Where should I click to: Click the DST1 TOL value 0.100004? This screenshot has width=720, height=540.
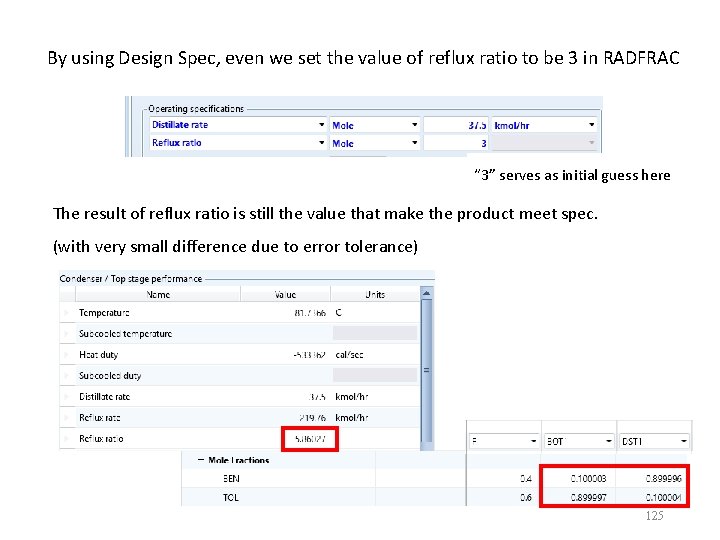(664, 497)
